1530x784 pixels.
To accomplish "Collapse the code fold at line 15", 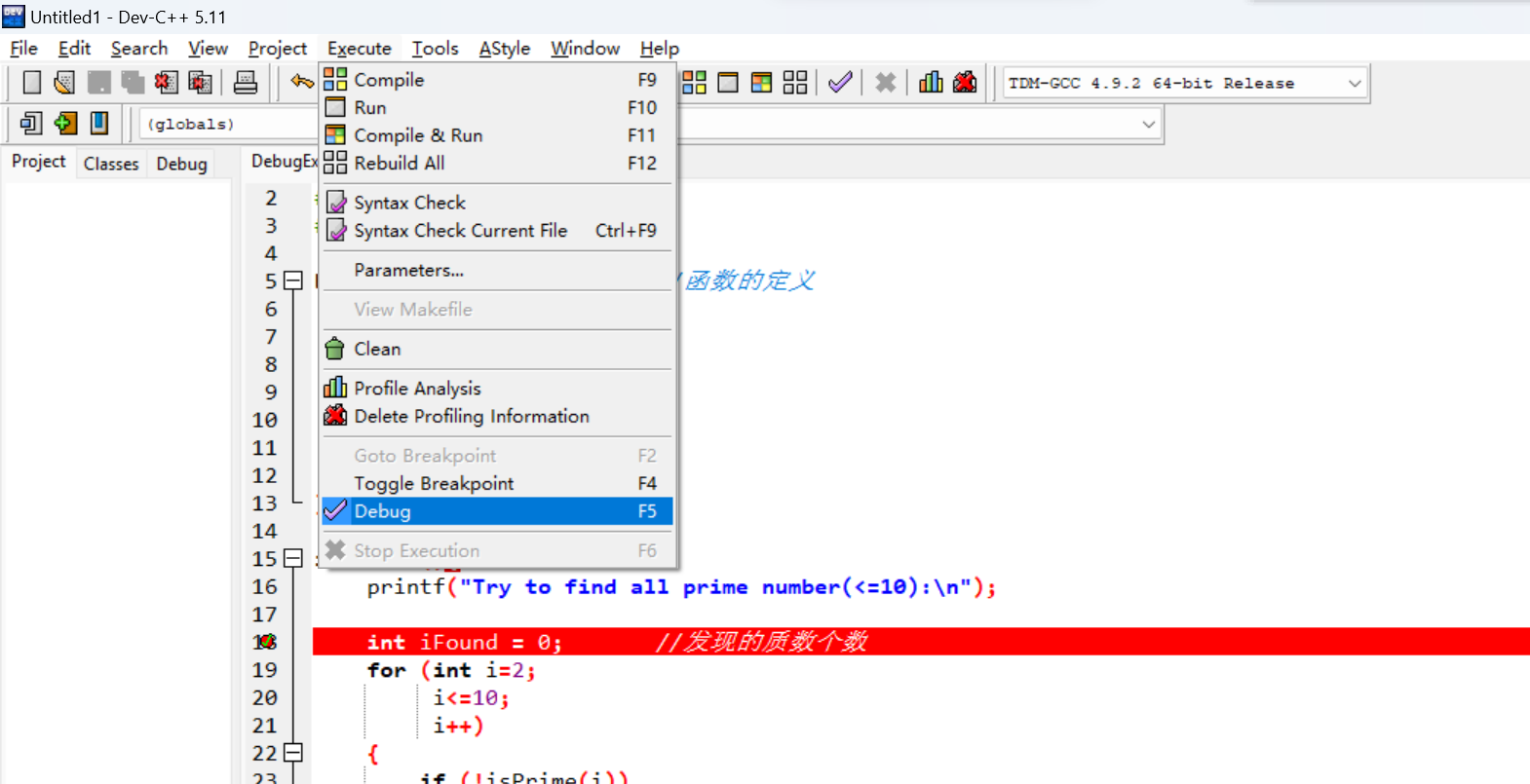I will click(x=293, y=558).
